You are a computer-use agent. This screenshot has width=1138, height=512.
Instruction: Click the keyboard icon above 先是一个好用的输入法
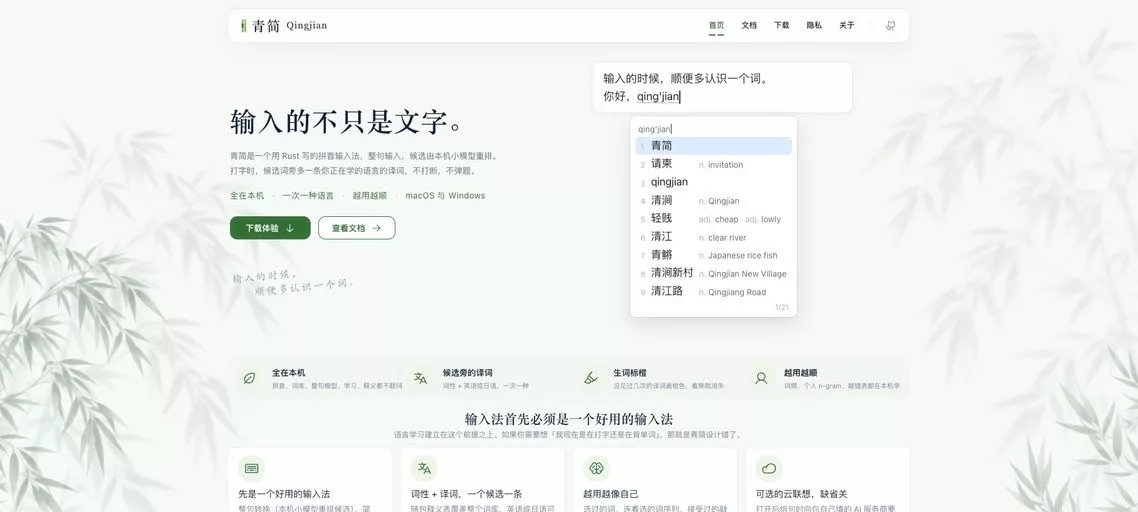pos(251,468)
